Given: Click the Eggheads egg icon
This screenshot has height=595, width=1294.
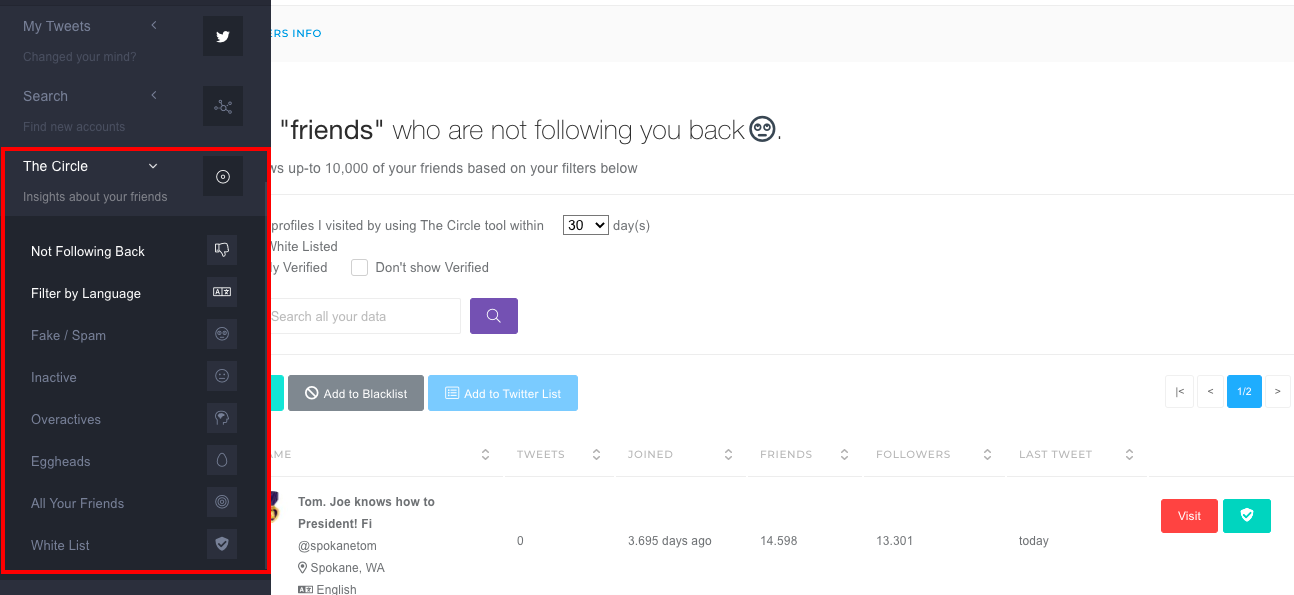Looking at the screenshot, I should pos(222,461).
